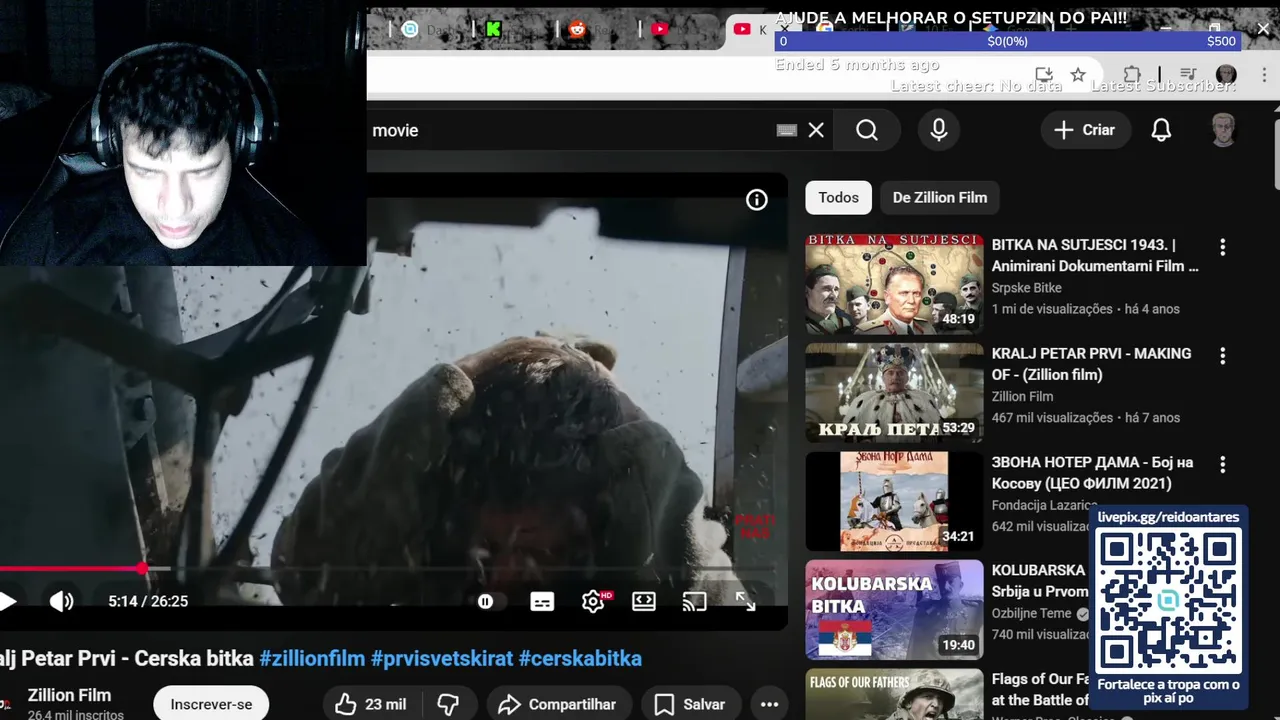Open the 34:21 Boj na Kosovu thumbnail

[894, 501]
